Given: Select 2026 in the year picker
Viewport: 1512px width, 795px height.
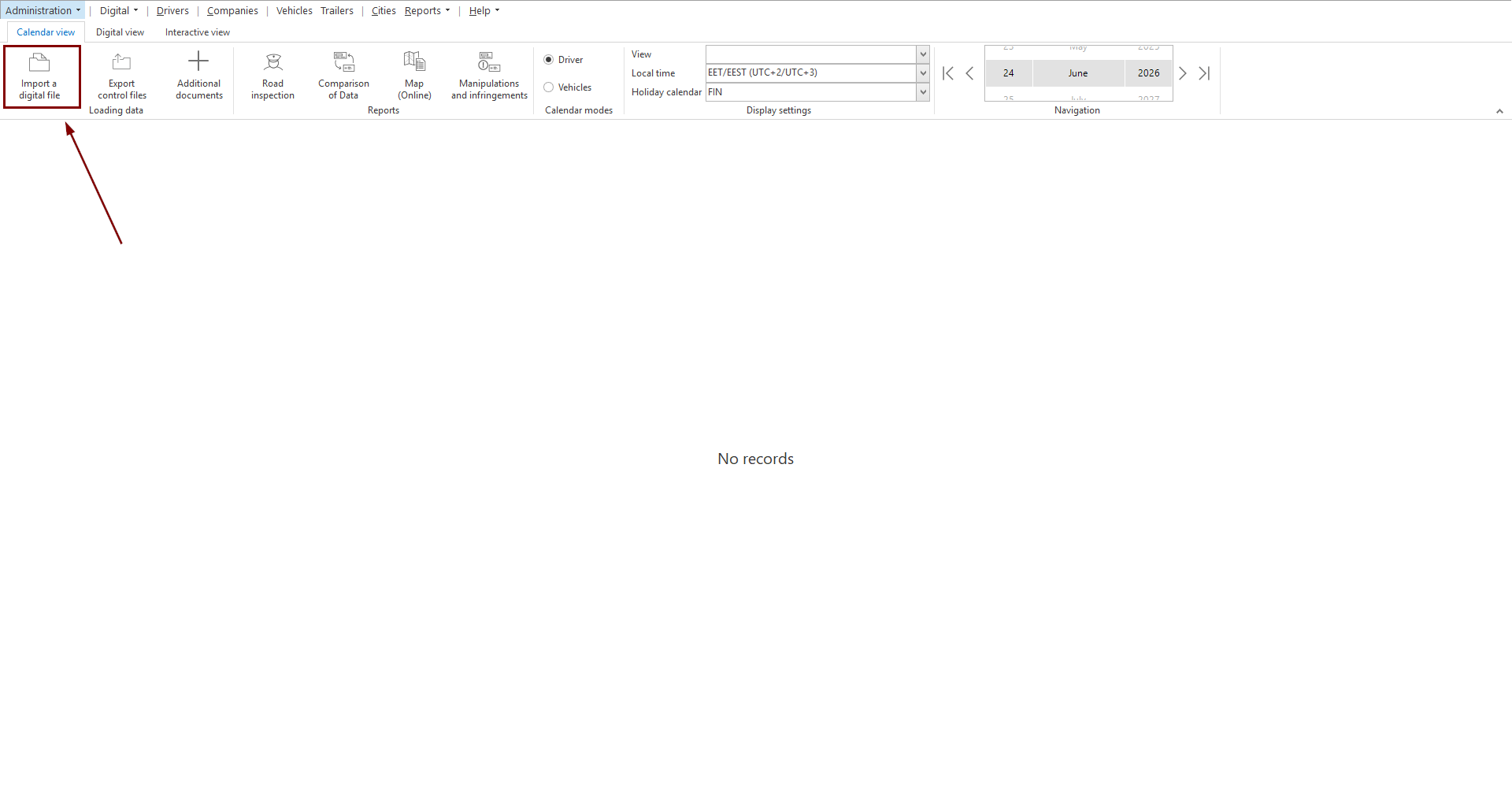Looking at the screenshot, I should [1148, 73].
